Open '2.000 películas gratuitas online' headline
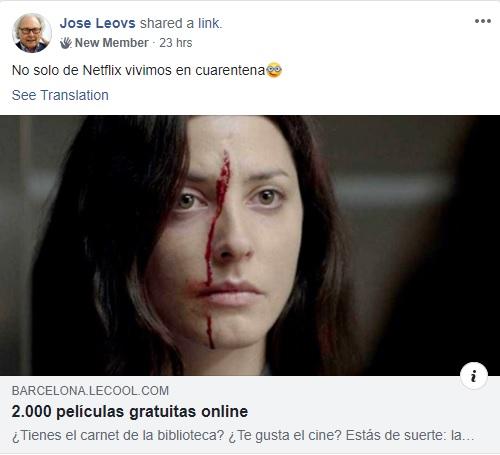The width and height of the screenshot is (500, 455). [130, 412]
